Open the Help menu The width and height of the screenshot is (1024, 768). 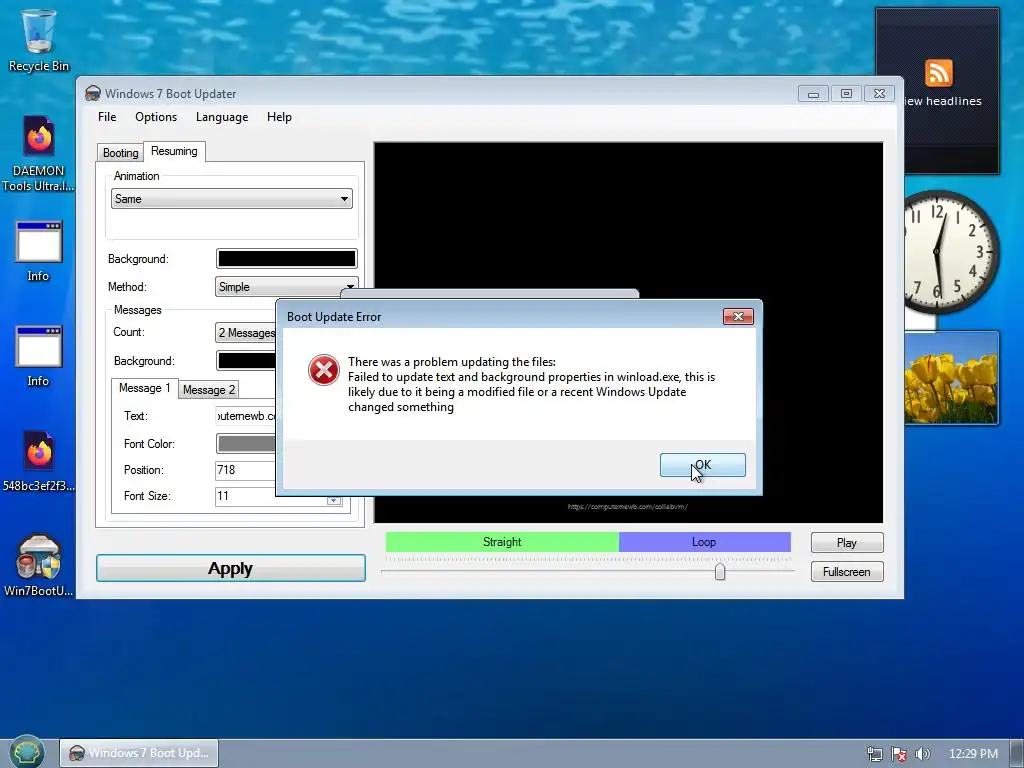280,117
